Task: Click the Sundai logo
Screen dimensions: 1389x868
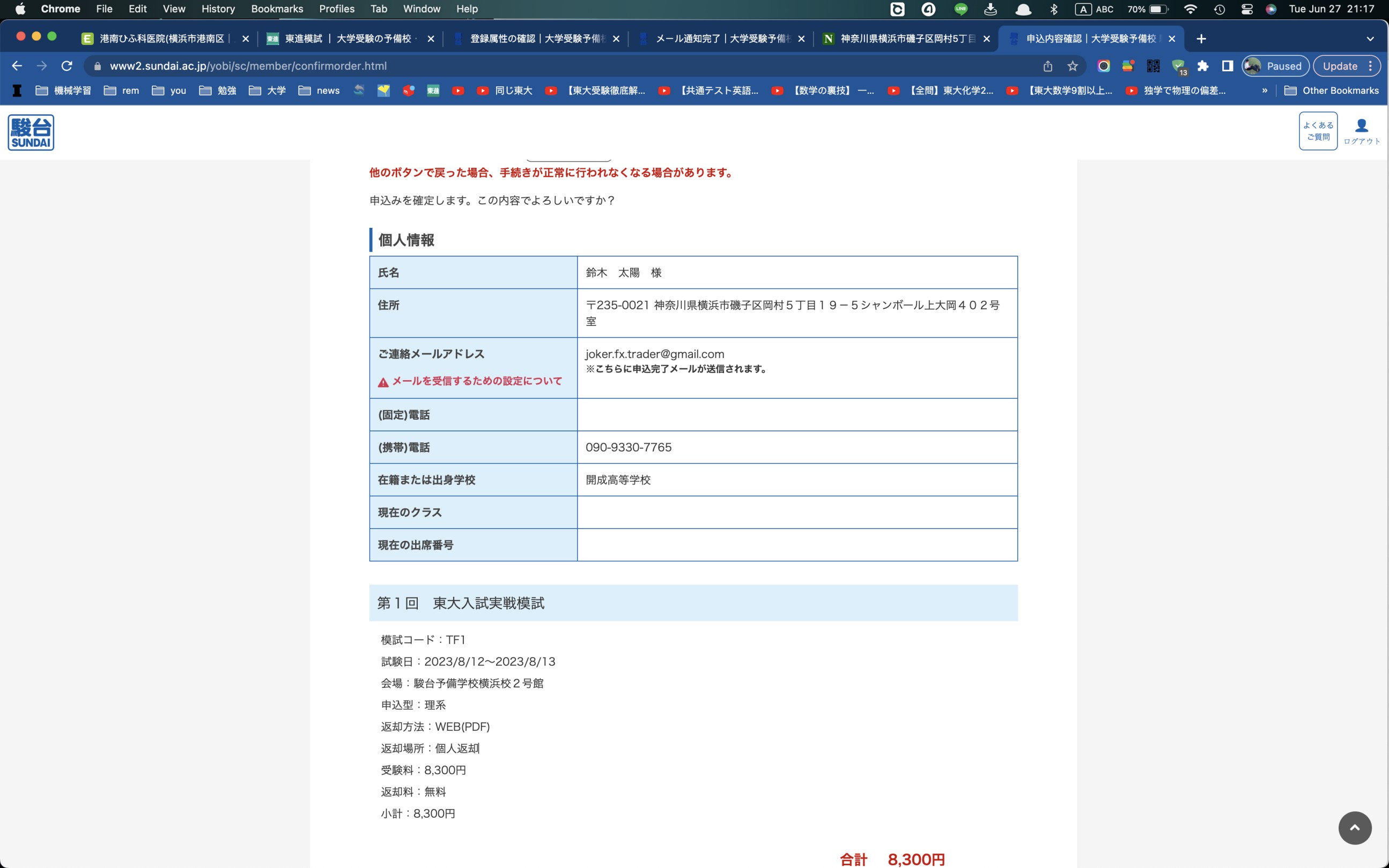Action: coord(31,132)
